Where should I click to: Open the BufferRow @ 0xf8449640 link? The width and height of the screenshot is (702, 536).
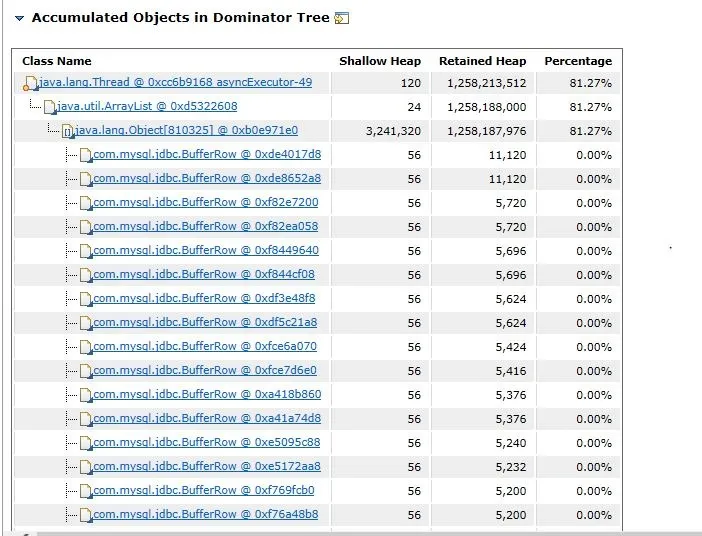click(x=205, y=250)
